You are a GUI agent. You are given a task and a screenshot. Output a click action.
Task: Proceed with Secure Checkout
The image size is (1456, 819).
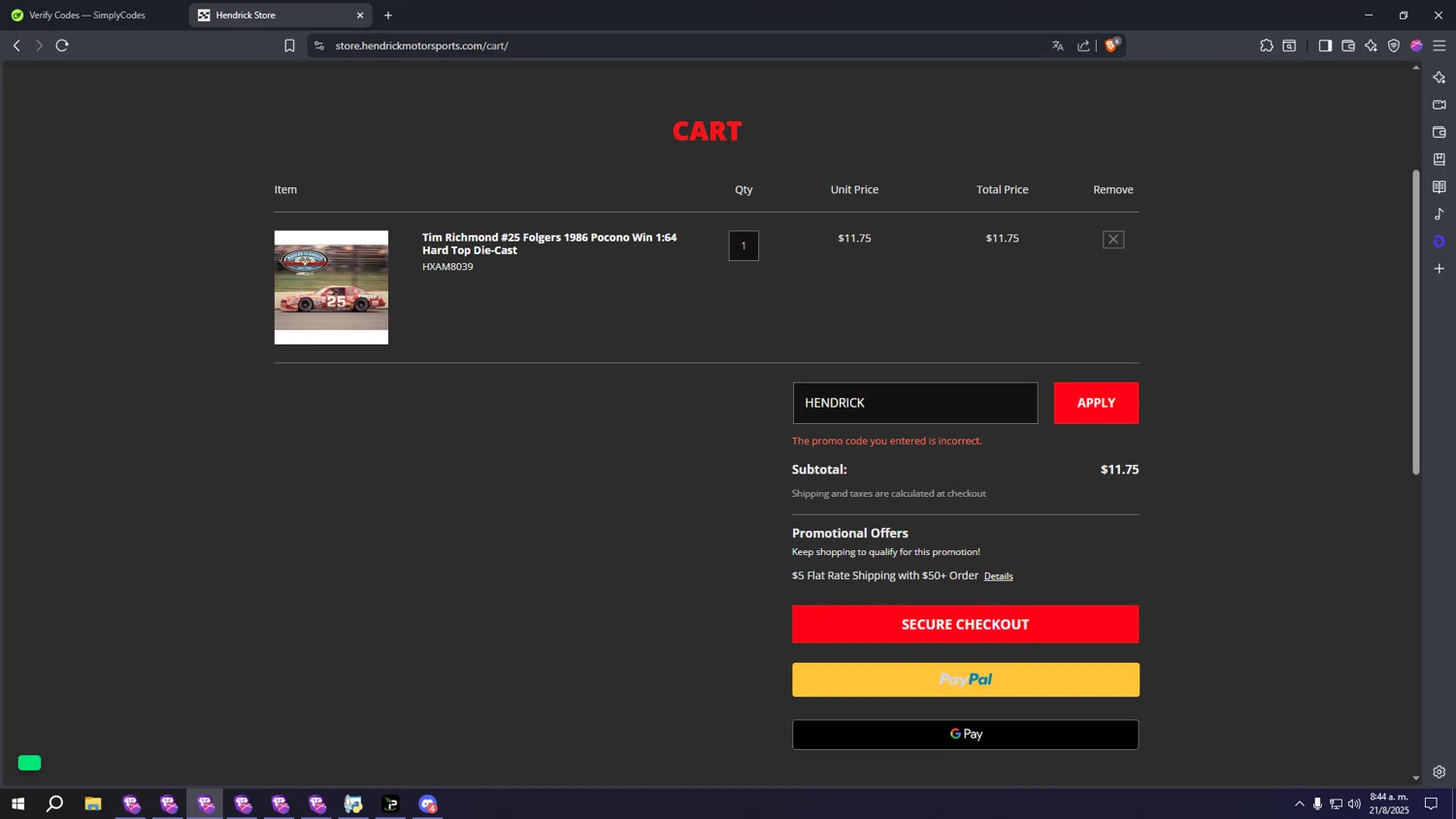[965, 624]
